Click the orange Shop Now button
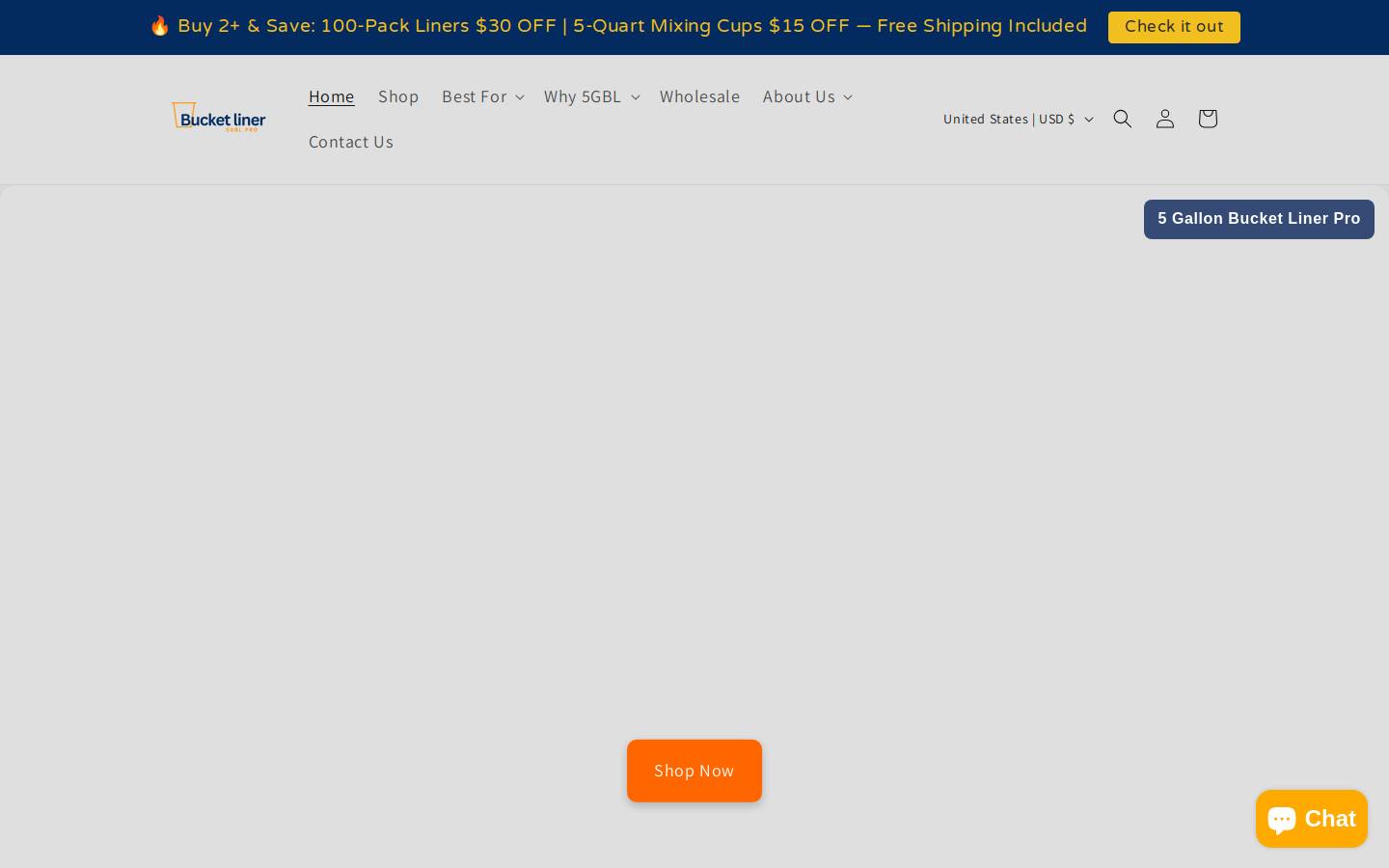Screen dimensions: 1389x868 point(694,771)
